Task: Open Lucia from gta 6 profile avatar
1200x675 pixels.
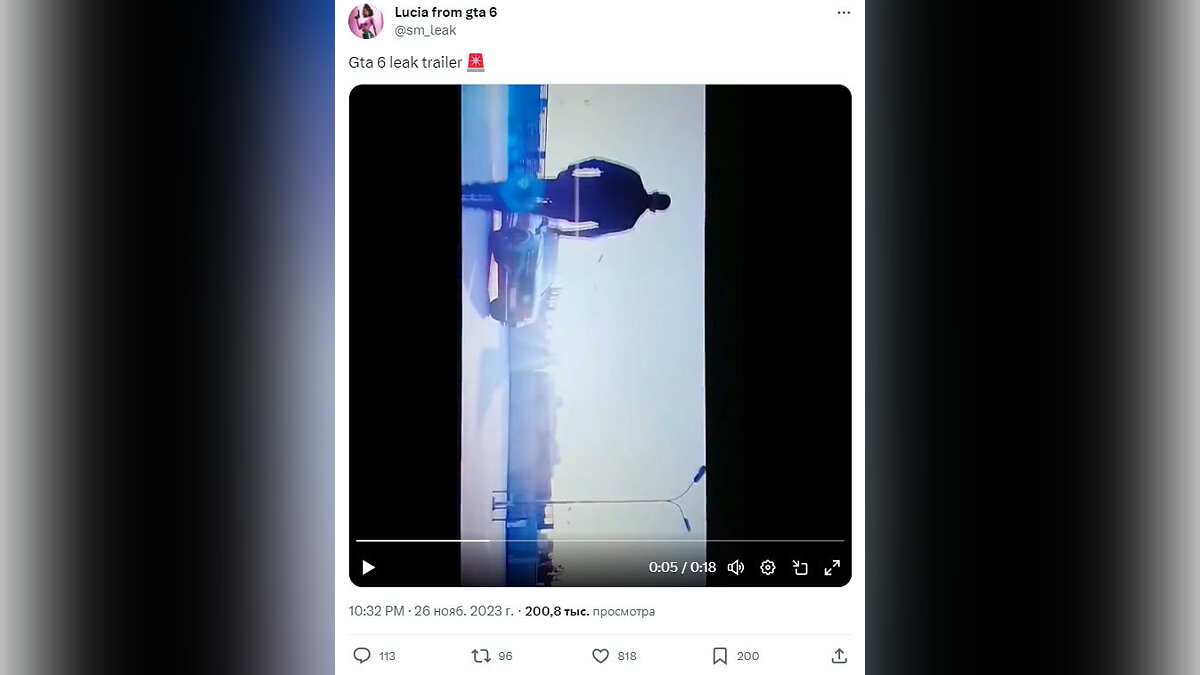Action: (x=366, y=21)
